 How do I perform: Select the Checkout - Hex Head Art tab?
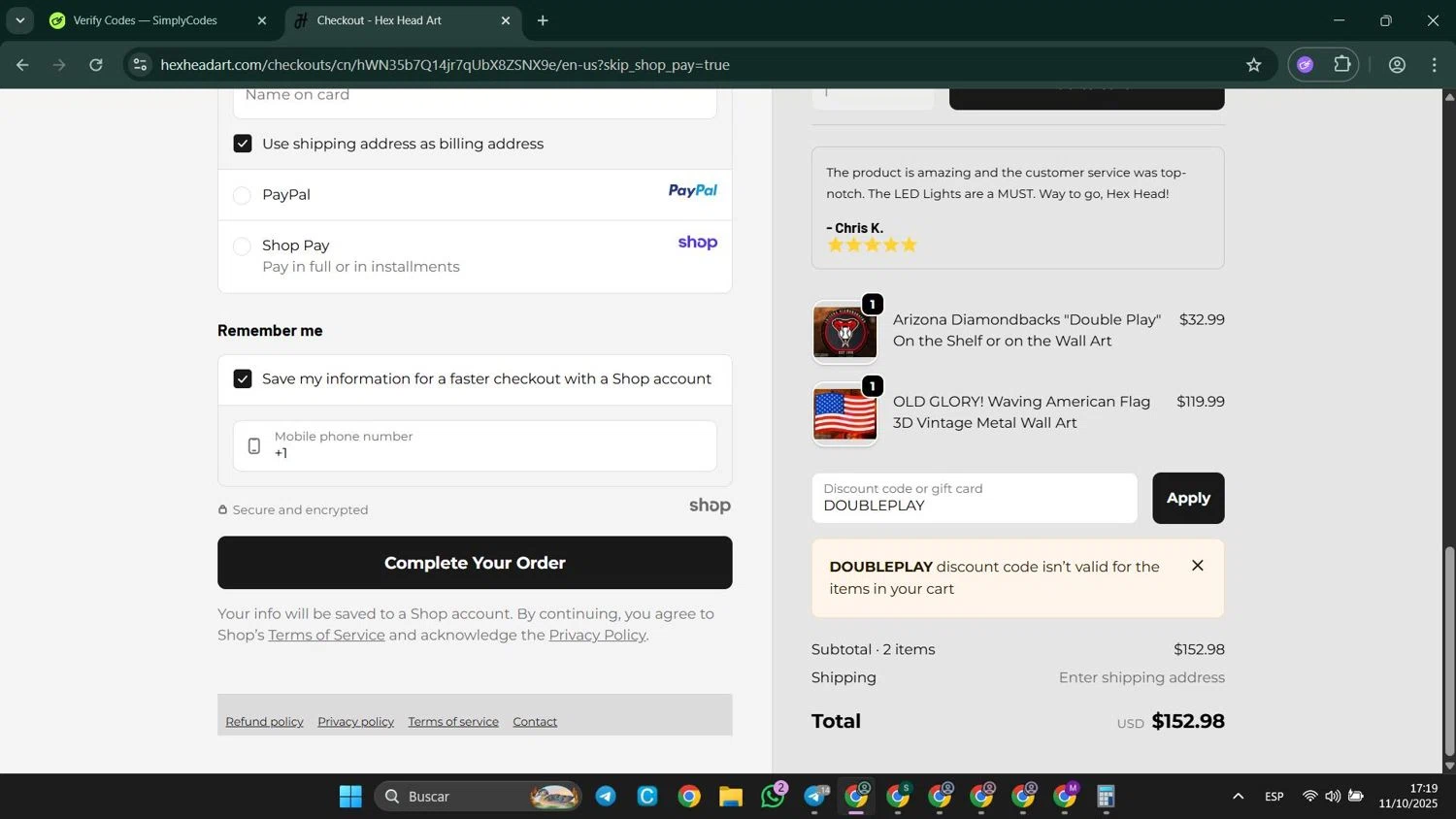click(x=403, y=20)
